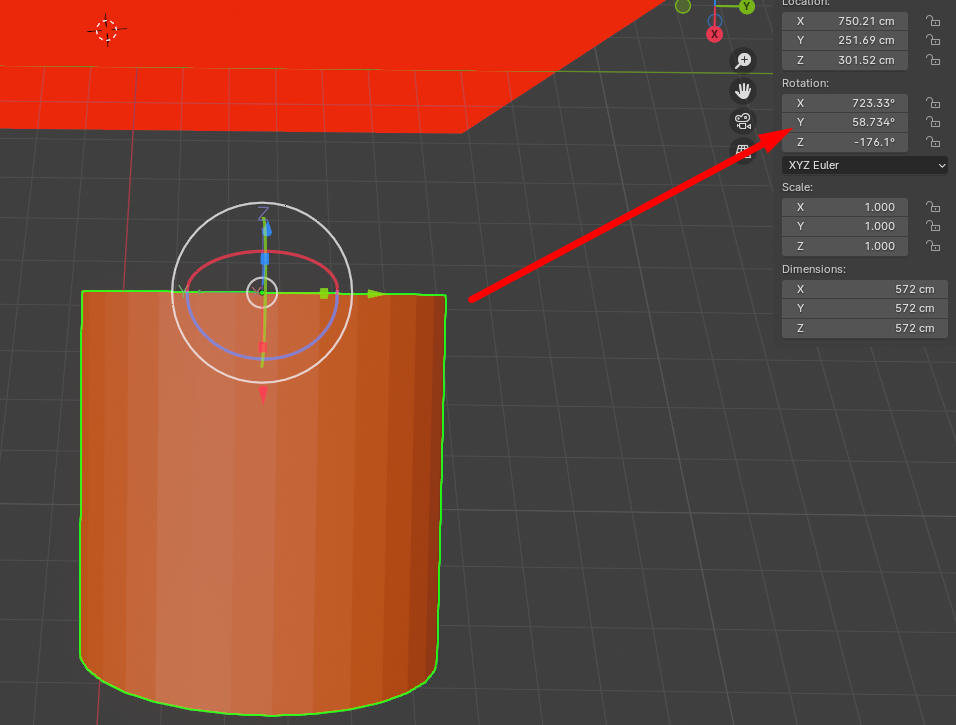Toggle lock on Scale Y
956x725 pixels.
pyautogui.click(x=933, y=226)
